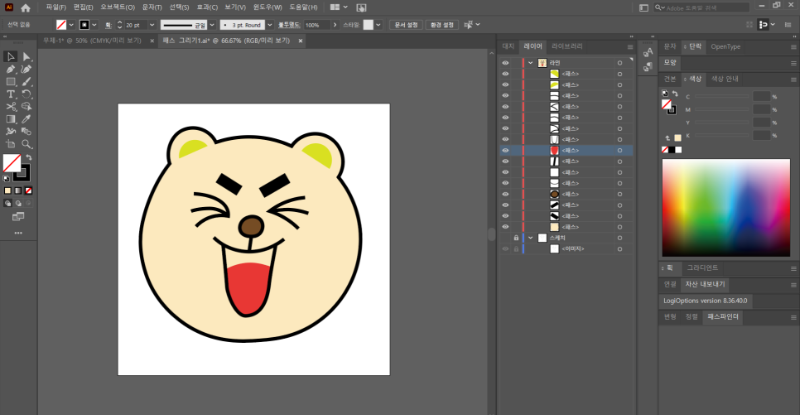Open the stroke weight 20 pt dropdown

(152, 25)
